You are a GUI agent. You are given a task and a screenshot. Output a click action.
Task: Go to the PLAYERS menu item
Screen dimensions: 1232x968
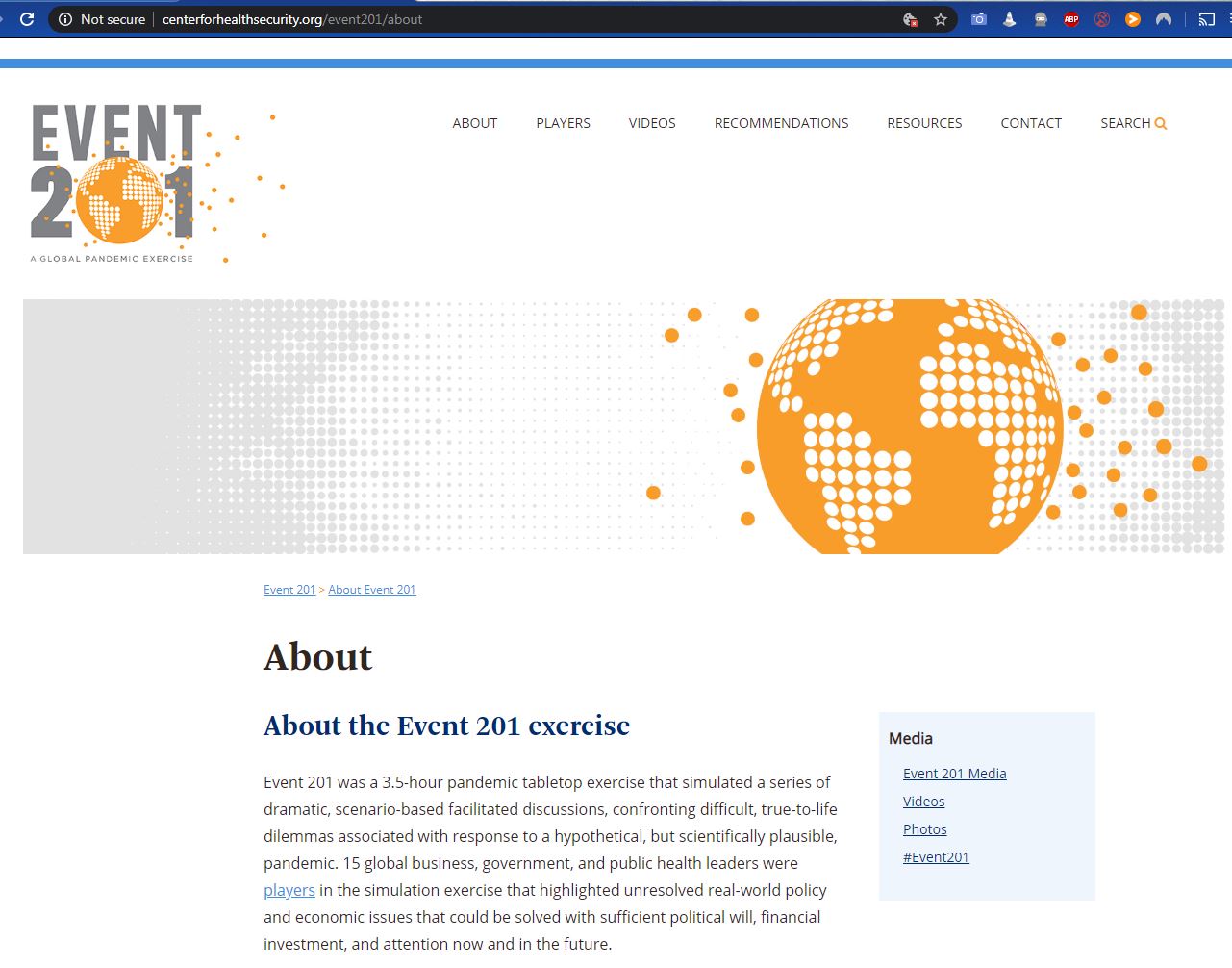[563, 123]
